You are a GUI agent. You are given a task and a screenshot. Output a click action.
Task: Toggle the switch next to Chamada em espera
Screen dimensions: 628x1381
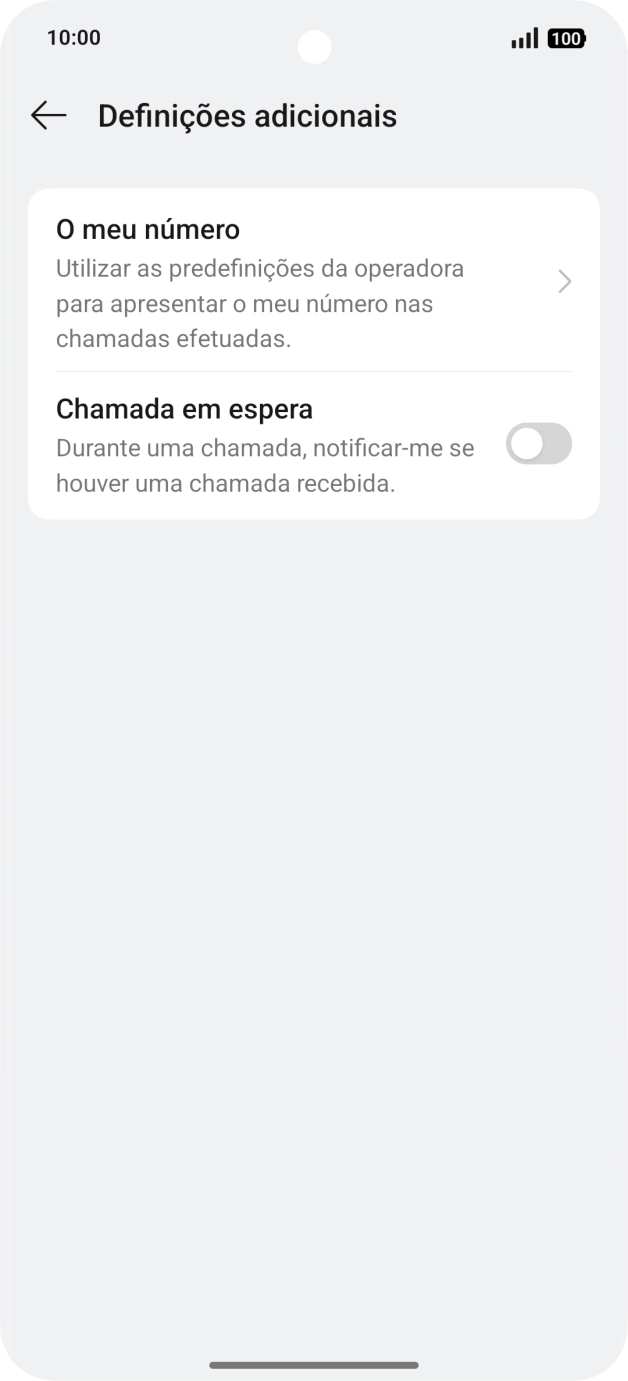click(538, 443)
